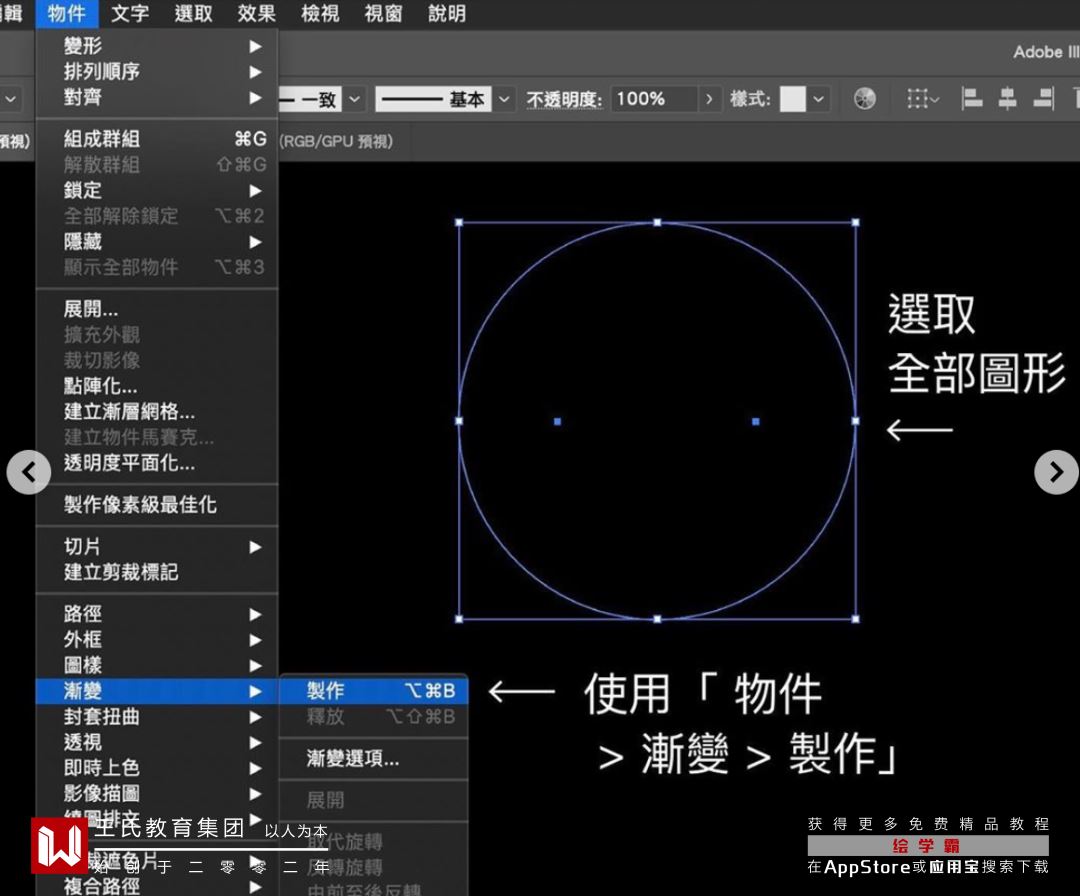The image size is (1080, 896).
Task: Expand the 外框 submenu
Action: 157,639
